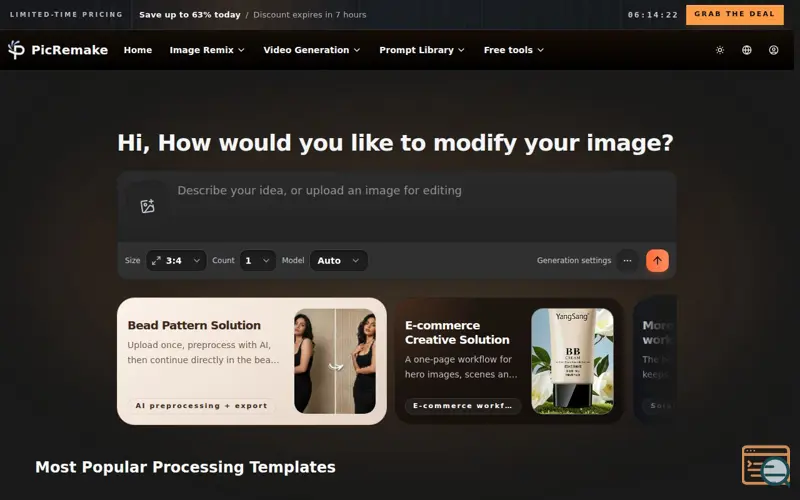
Task: Click the 'Generation settings' label text
Action: click(573, 260)
